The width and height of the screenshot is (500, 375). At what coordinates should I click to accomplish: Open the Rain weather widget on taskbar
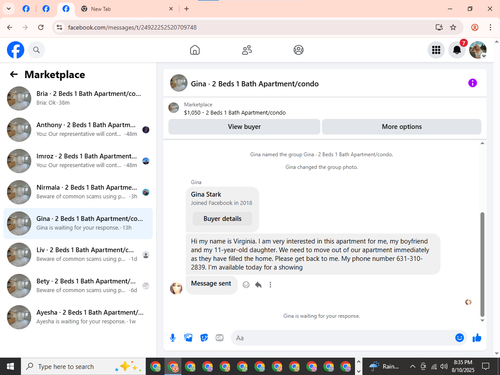tap(384, 367)
